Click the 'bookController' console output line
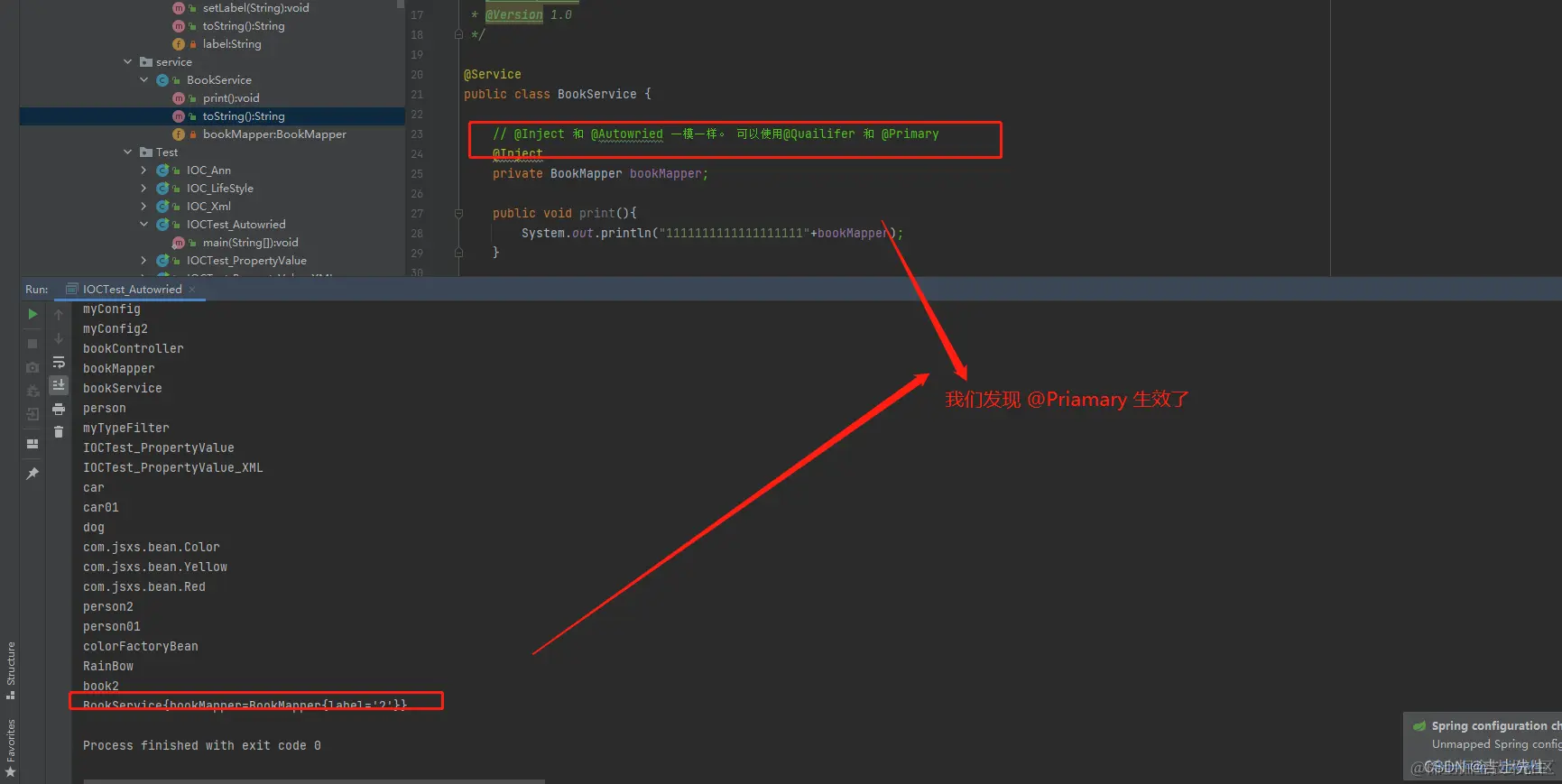The height and width of the screenshot is (784, 1562). [134, 349]
